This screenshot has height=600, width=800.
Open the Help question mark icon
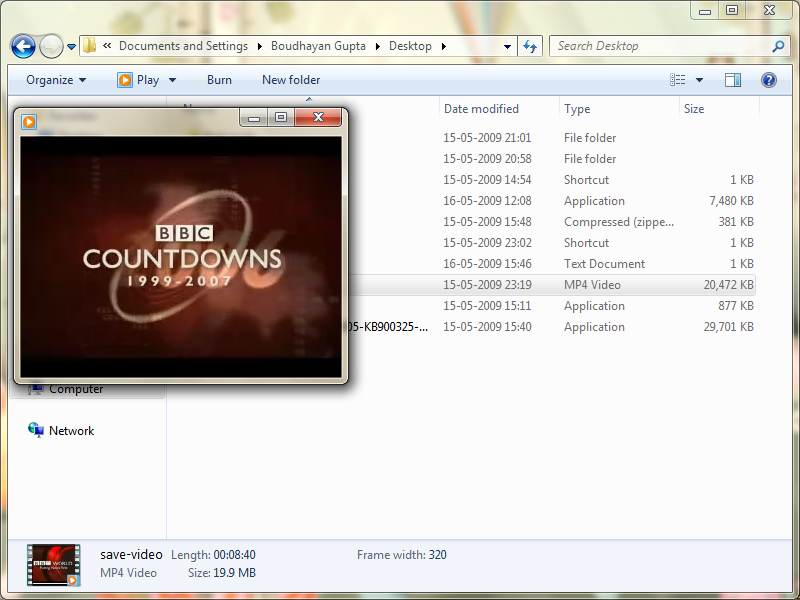tap(769, 80)
